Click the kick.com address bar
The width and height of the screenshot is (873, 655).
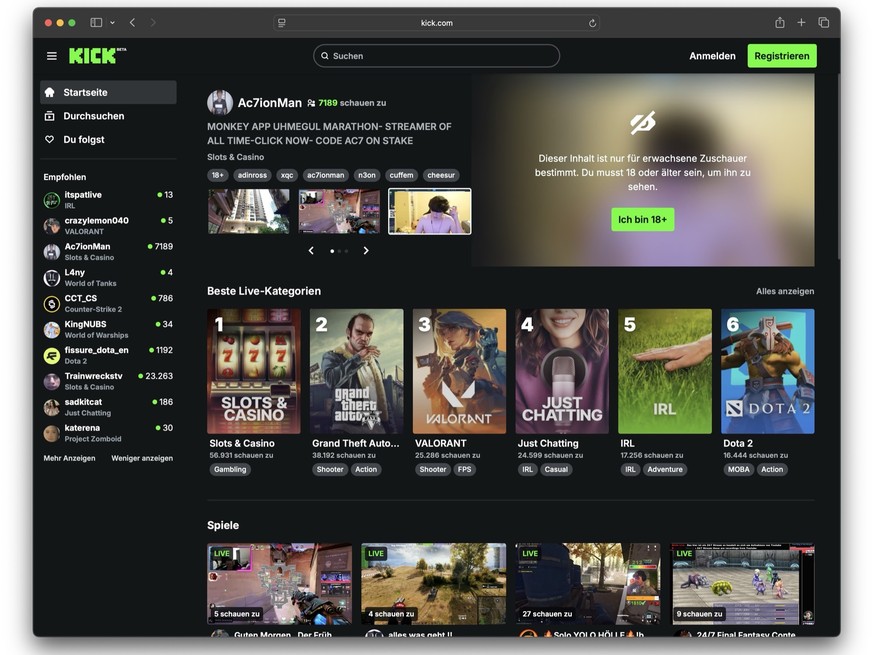[x=436, y=23]
